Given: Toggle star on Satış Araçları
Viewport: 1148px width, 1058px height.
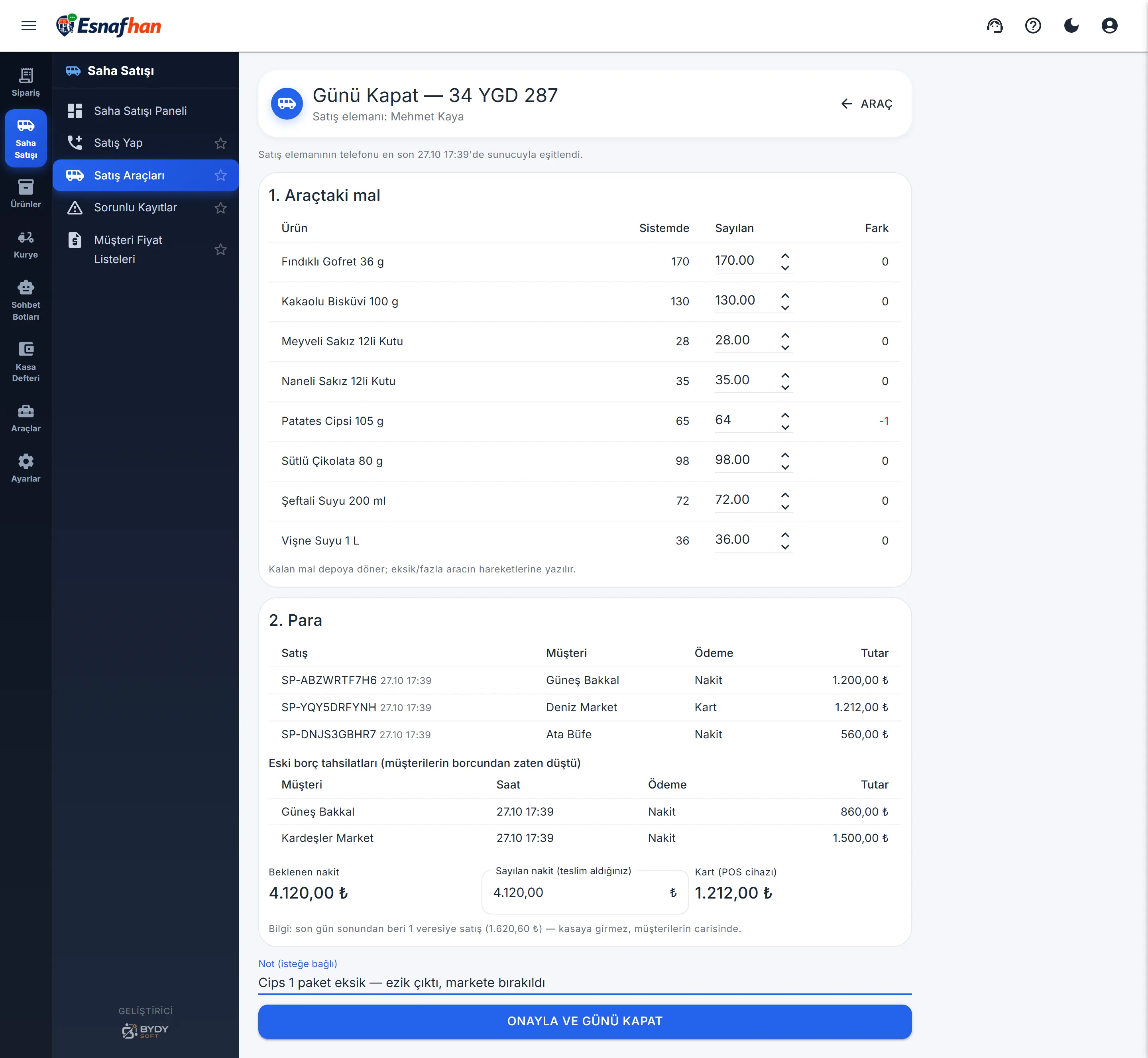Looking at the screenshot, I should pyautogui.click(x=220, y=175).
